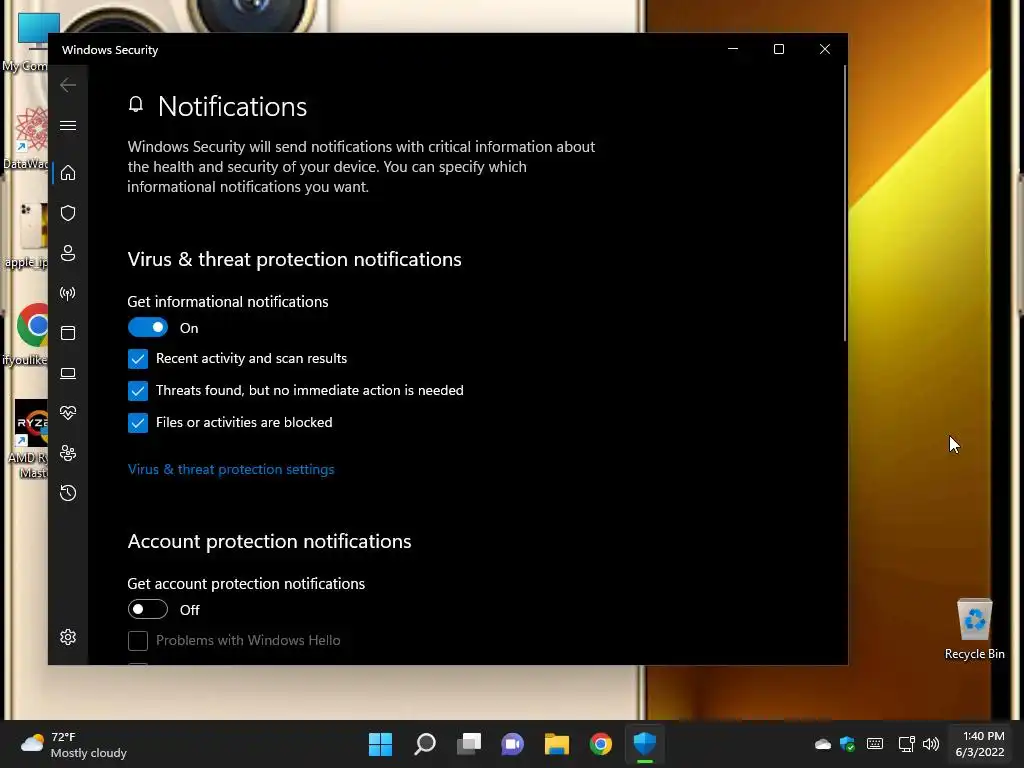Open Settings gear in sidebar
The image size is (1024, 768).
pyautogui.click(x=68, y=637)
